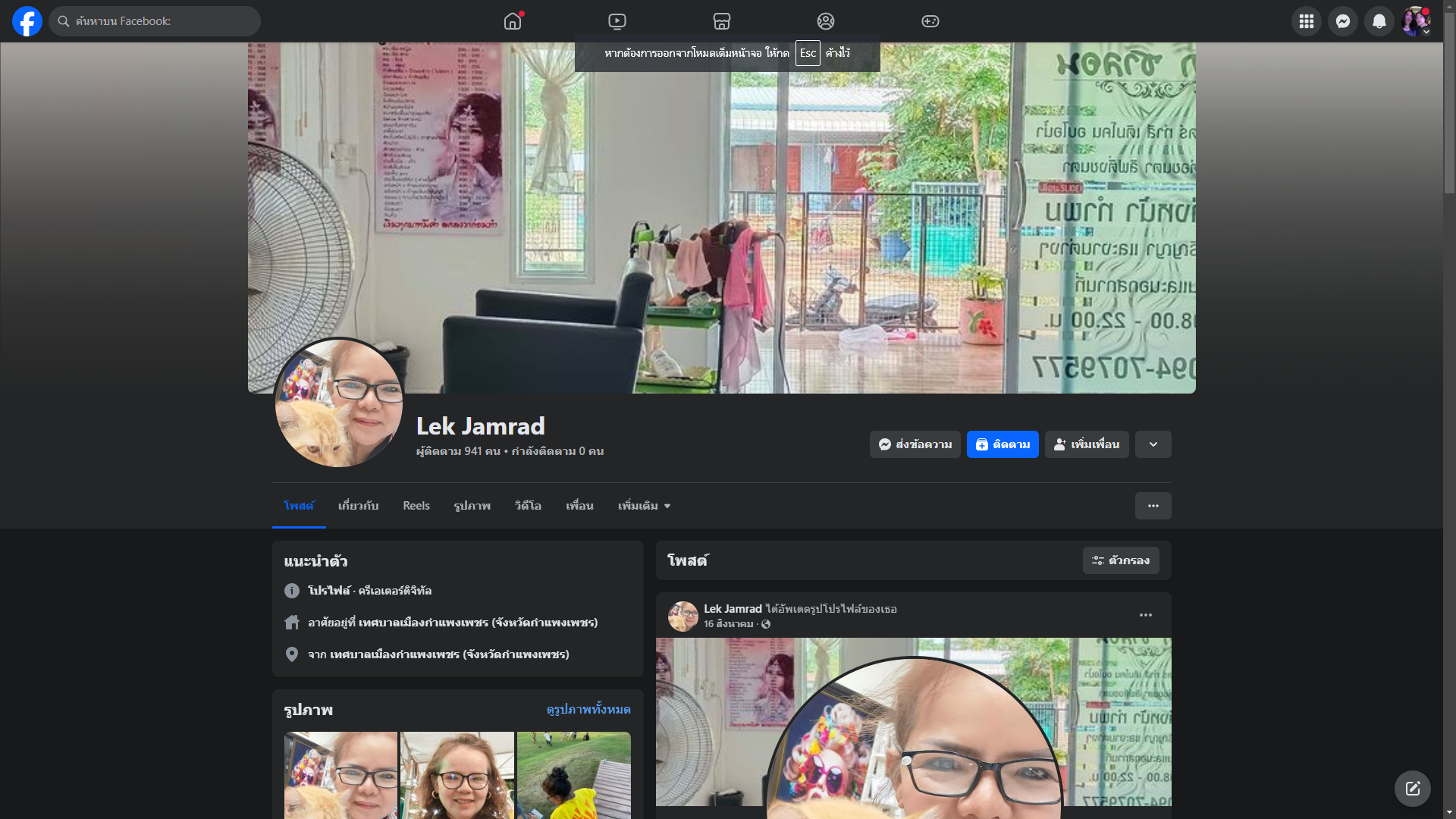Expand the chevron dropdown next to เพิ่มเพื่อน
Viewport: 1456px width, 819px height.
[1153, 444]
